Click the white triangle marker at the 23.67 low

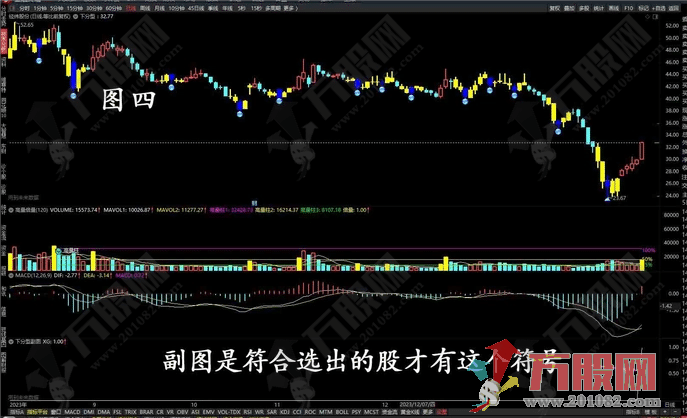click(607, 199)
